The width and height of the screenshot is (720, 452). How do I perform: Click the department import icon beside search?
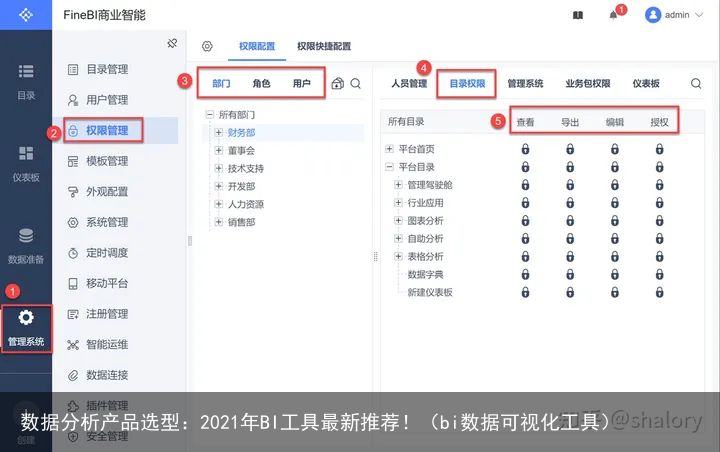[338, 83]
